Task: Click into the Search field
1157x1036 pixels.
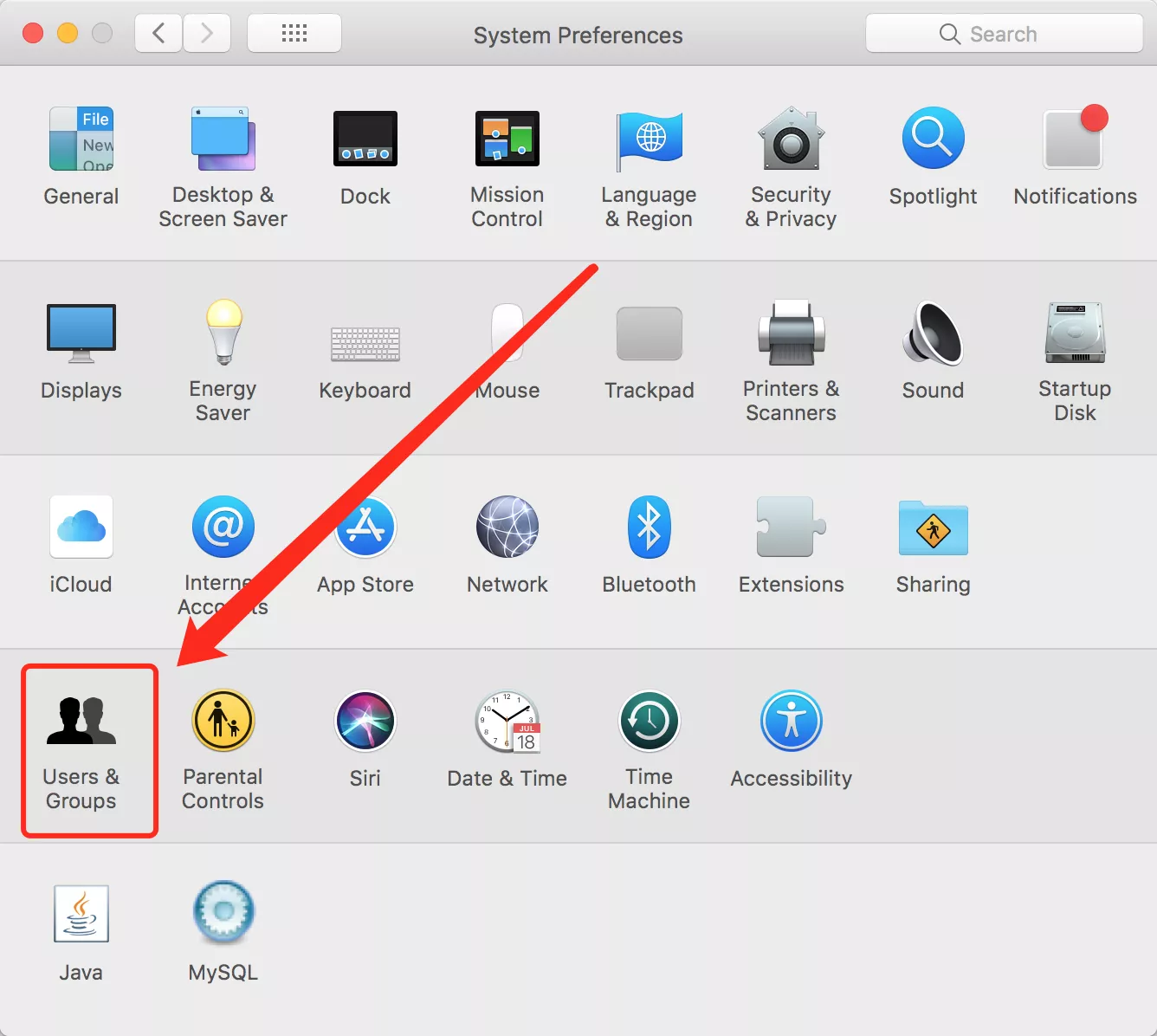Action: (x=1005, y=34)
